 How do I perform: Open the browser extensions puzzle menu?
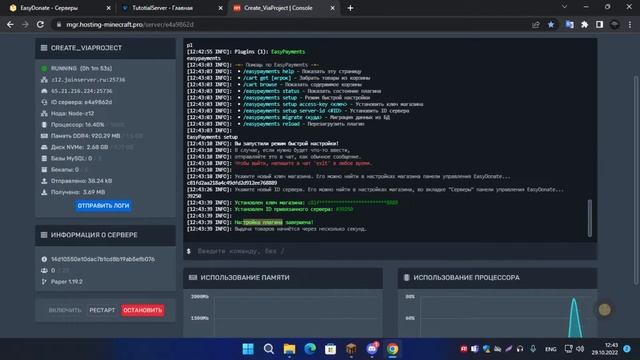coord(584,24)
